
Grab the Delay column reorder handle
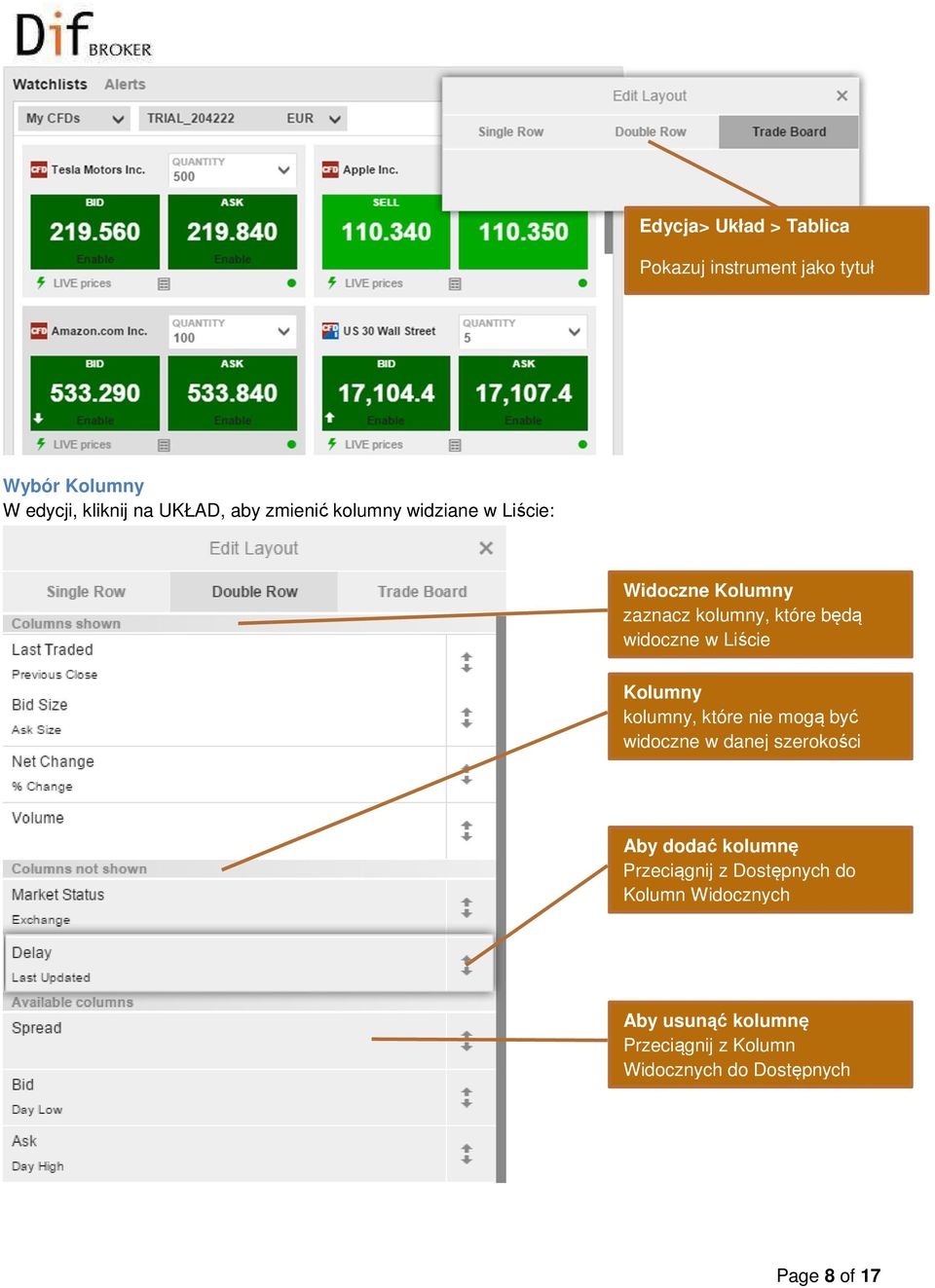(x=467, y=965)
